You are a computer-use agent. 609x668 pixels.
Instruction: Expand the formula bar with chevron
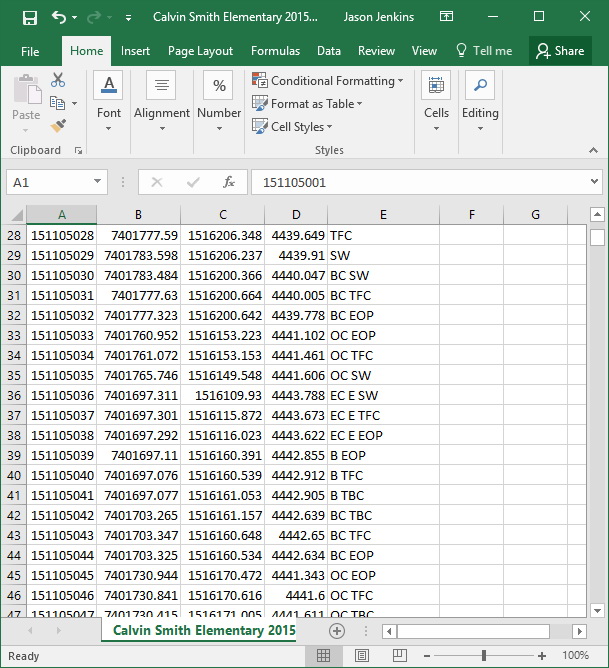click(x=594, y=181)
